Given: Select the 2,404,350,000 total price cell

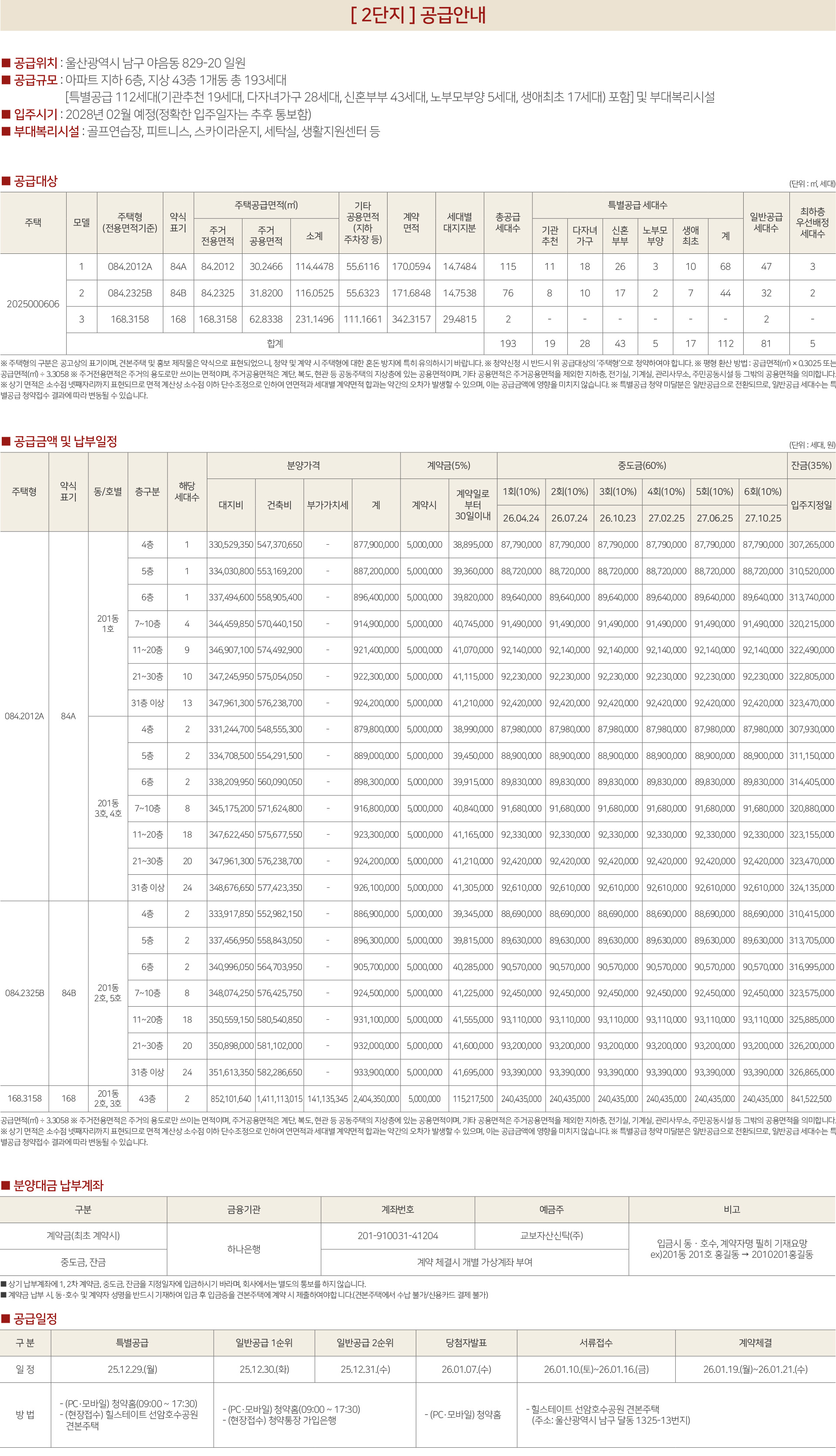Looking at the screenshot, I should coord(376,1099).
